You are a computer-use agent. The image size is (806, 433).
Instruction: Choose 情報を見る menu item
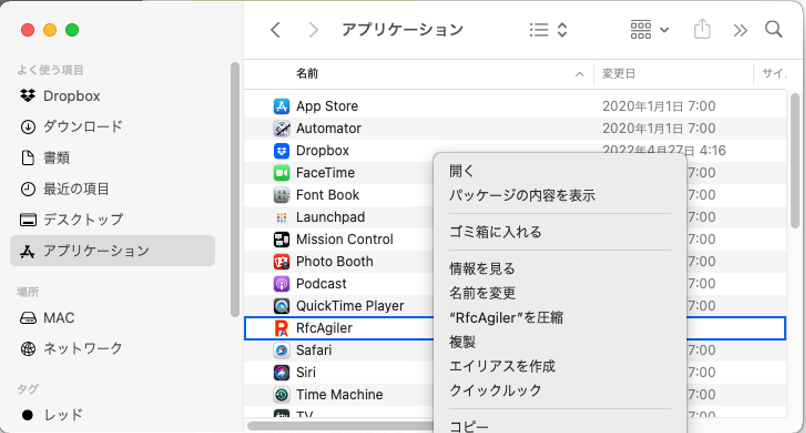560,268
